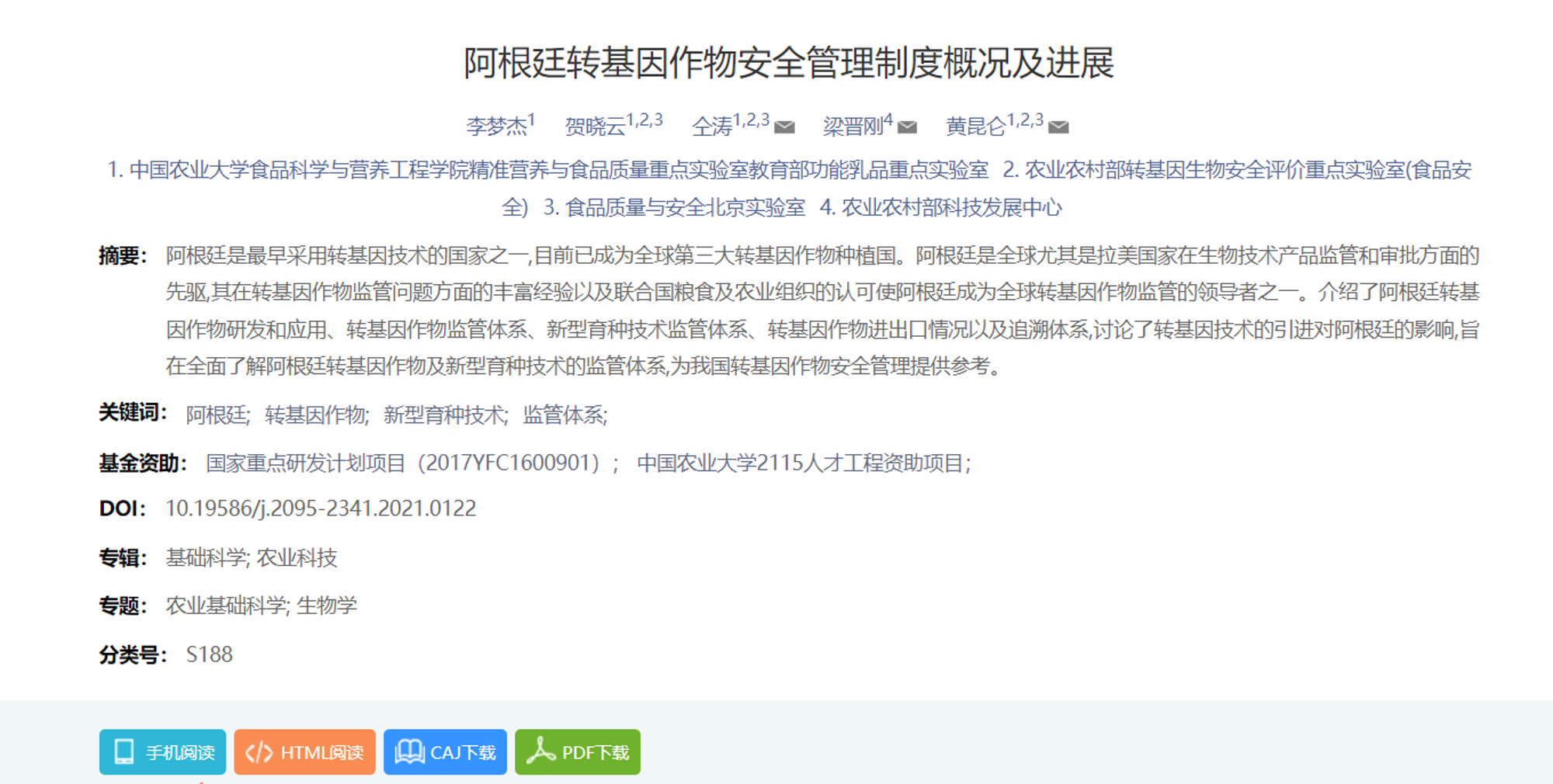Open institution 3. 食品质量与安全北京实验室
The width and height of the screenshot is (1553, 784).
click(x=674, y=208)
